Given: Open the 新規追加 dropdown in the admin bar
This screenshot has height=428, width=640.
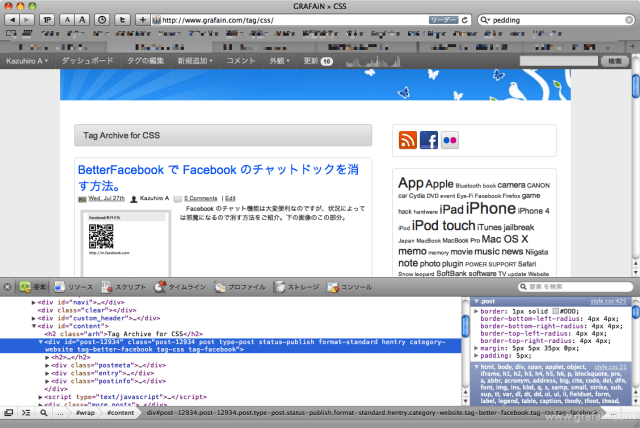Looking at the screenshot, I should coord(195,61).
